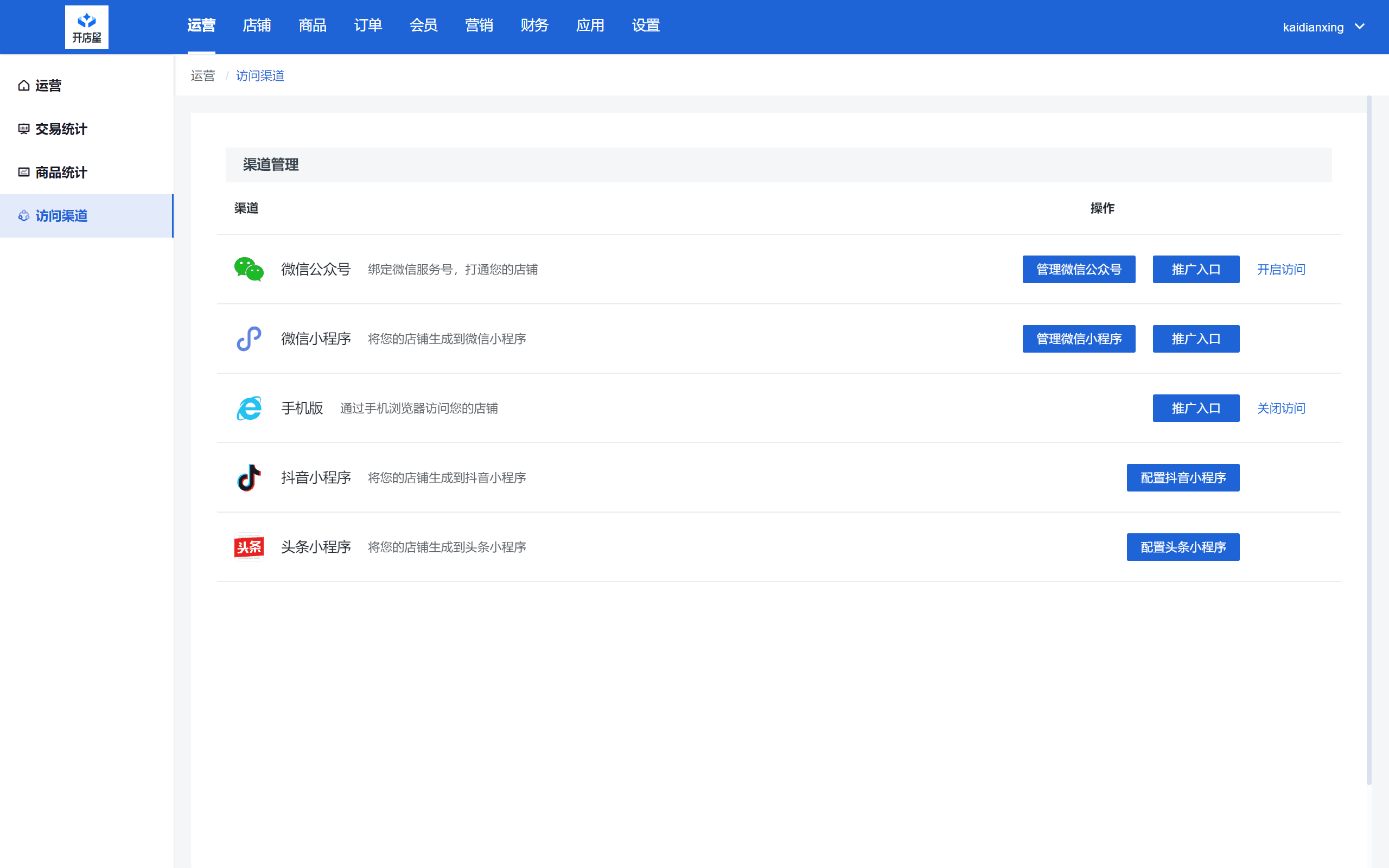The width and height of the screenshot is (1389, 868).
Task: Click the TikTok Mini Program icon
Action: click(x=248, y=477)
